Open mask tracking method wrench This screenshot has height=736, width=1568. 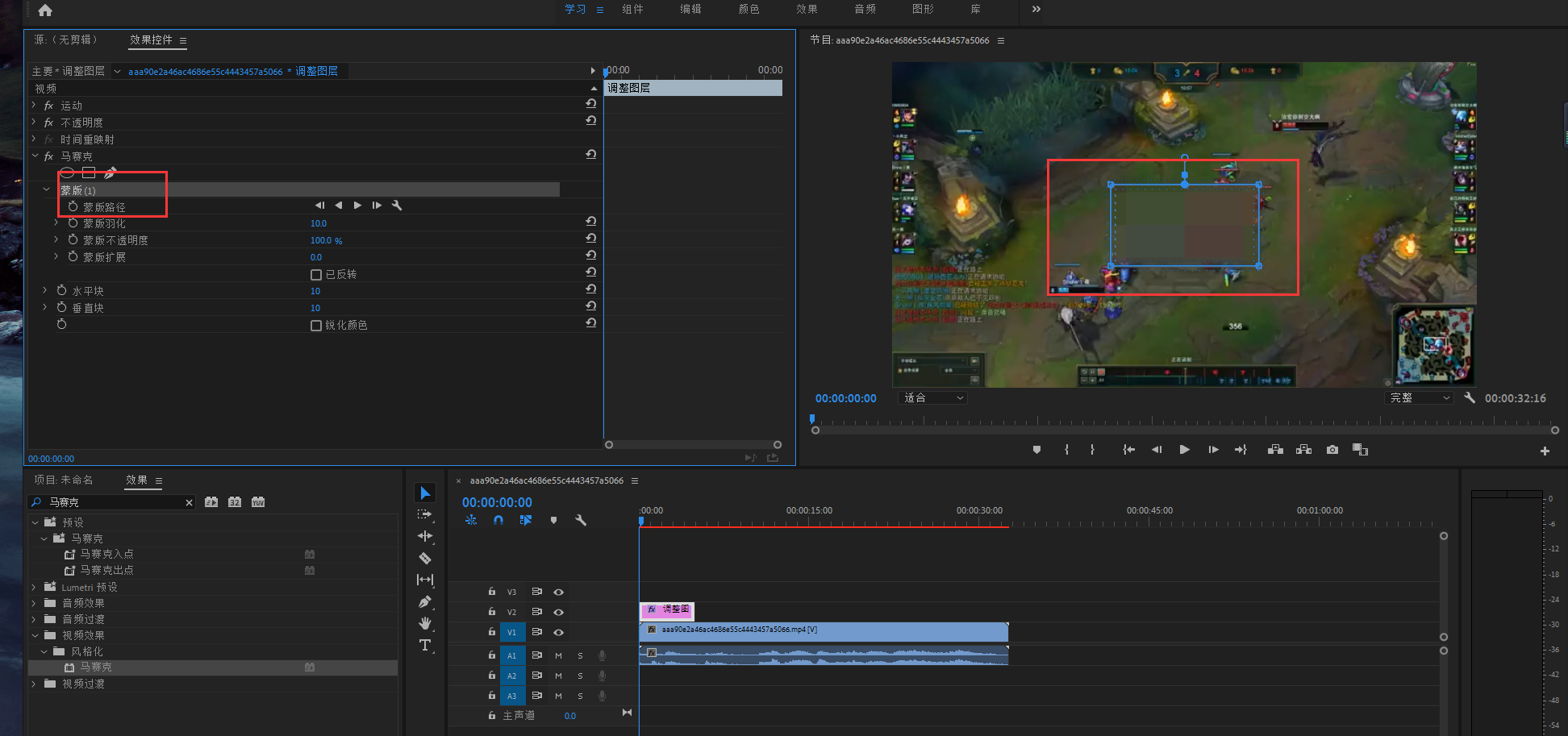click(397, 206)
